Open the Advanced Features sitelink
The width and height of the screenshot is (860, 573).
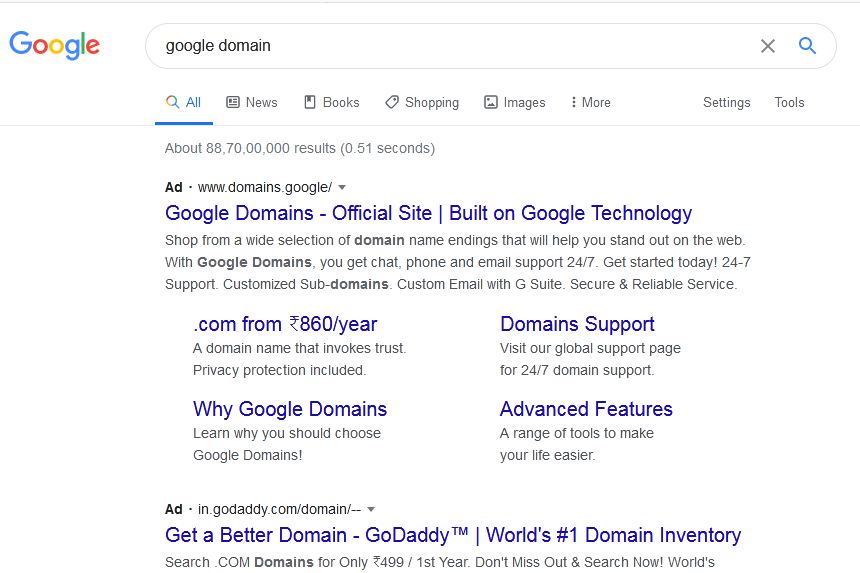[x=586, y=409]
